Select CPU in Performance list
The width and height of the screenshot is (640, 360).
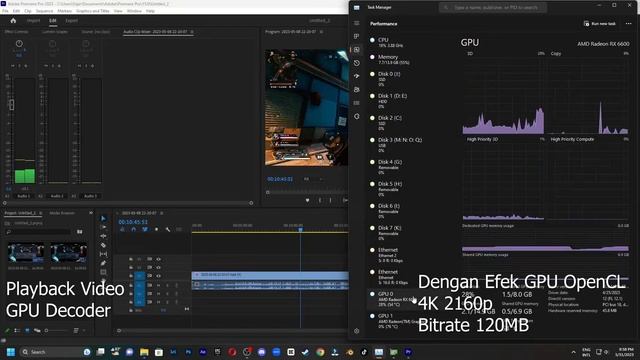(x=410, y=42)
